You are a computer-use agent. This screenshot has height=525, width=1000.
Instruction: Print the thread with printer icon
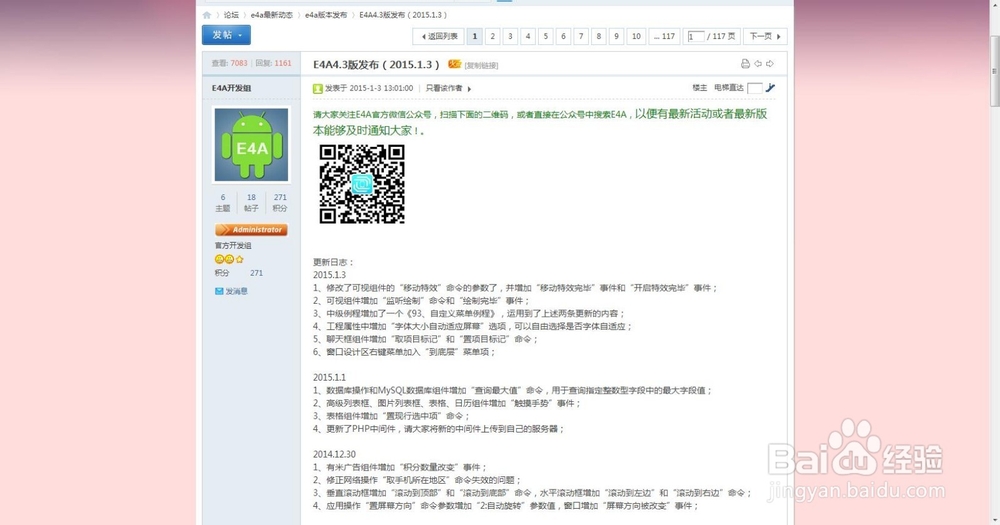745,64
